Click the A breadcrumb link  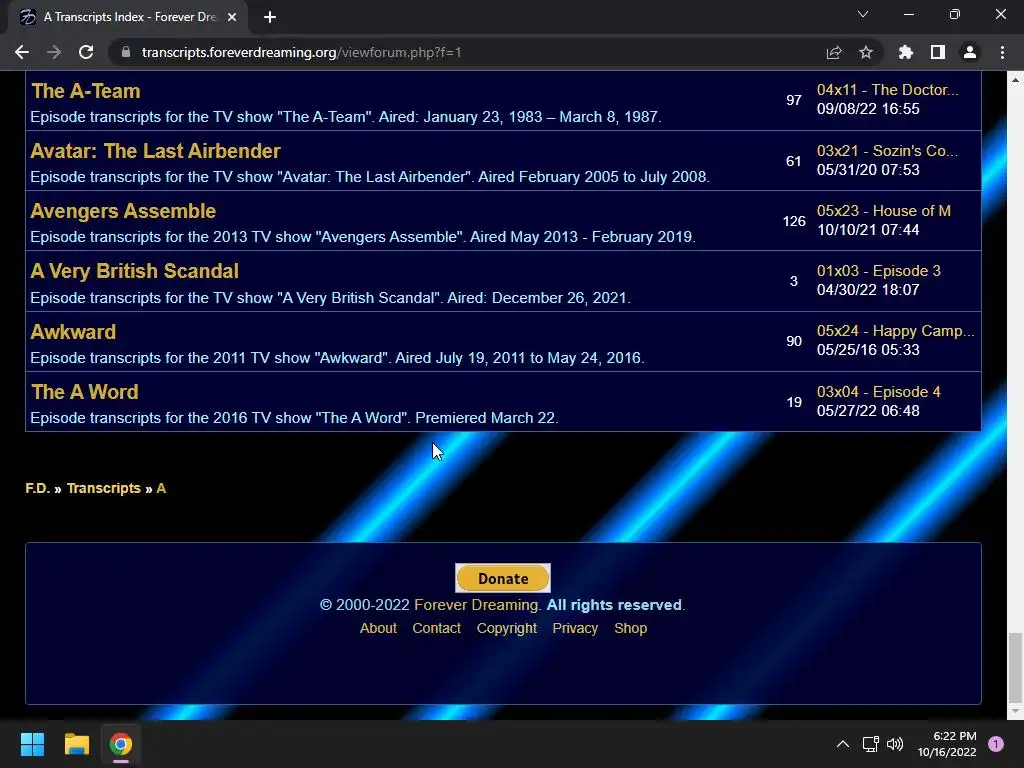pyautogui.click(x=161, y=488)
